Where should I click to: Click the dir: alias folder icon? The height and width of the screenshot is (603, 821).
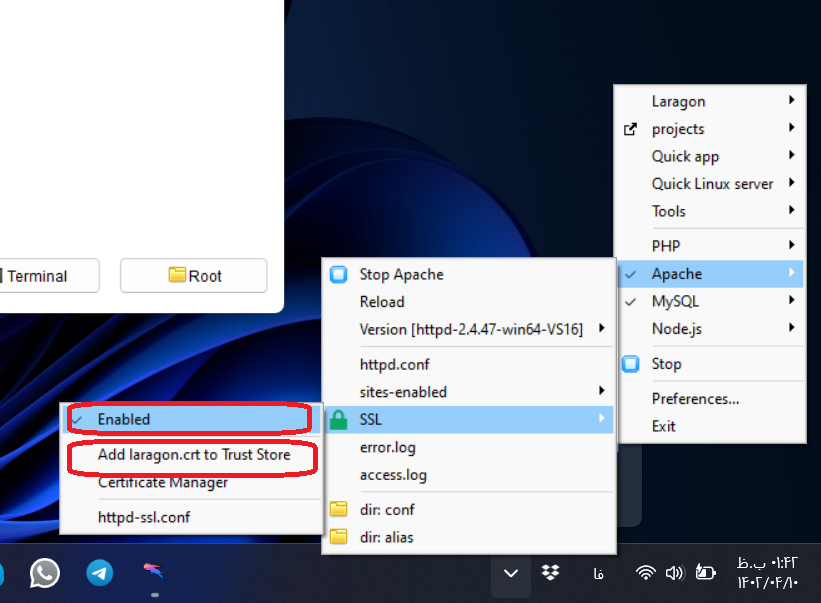click(x=338, y=537)
